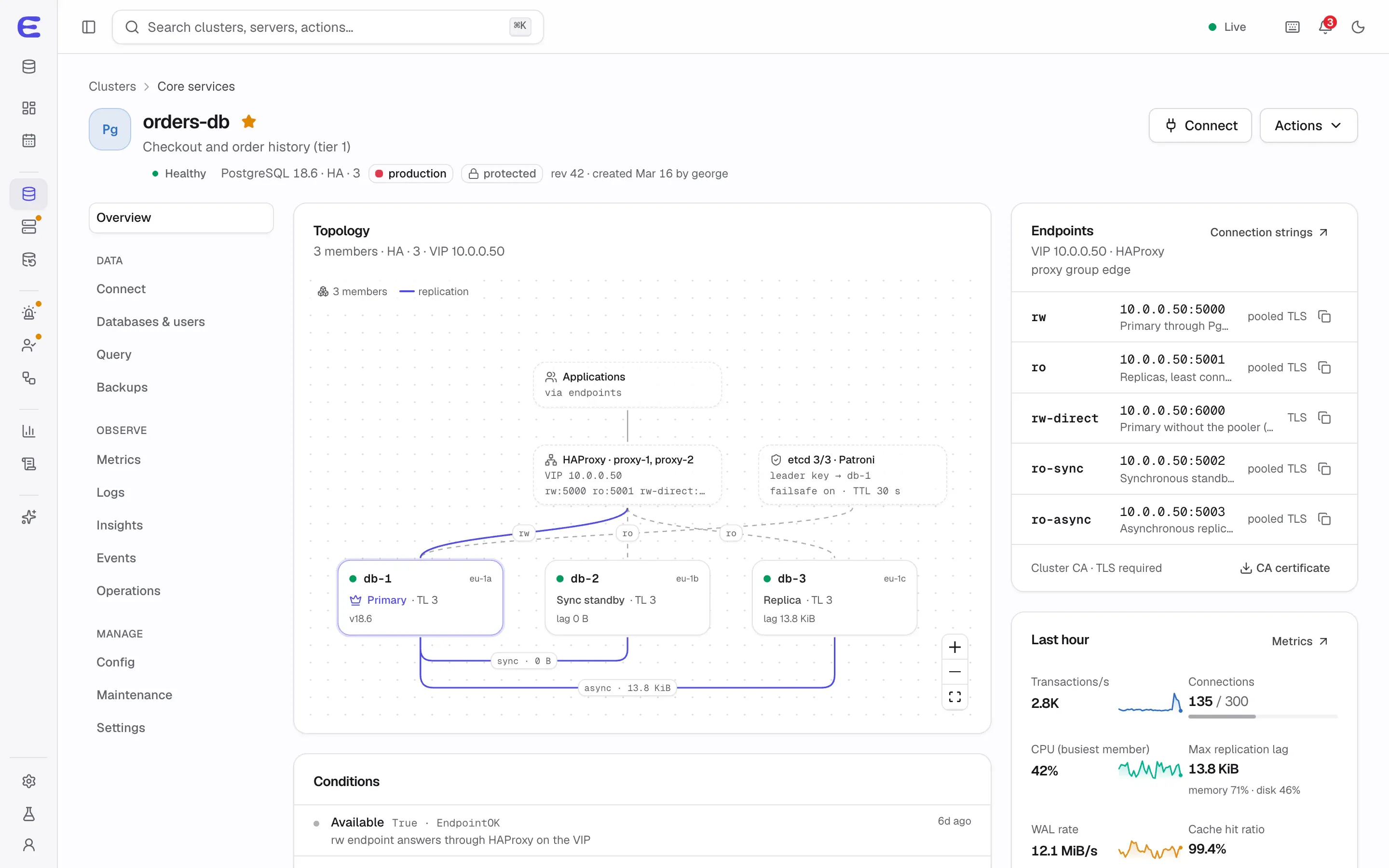Screen dimensions: 1389x868
Task: Click the production environment tag
Action: coord(411,174)
